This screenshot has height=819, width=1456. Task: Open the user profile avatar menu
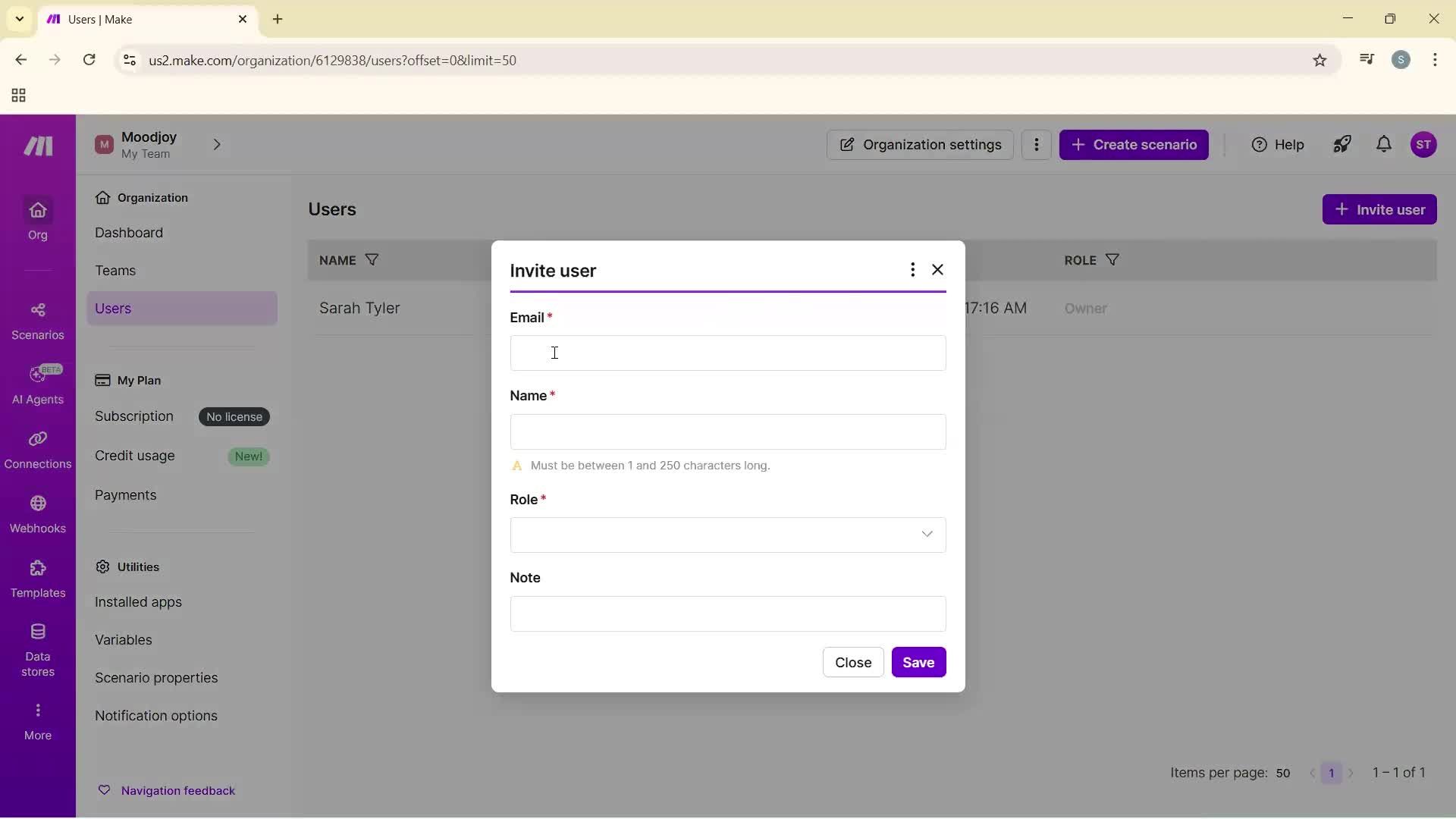pyautogui.click(x=1425, y=145)
